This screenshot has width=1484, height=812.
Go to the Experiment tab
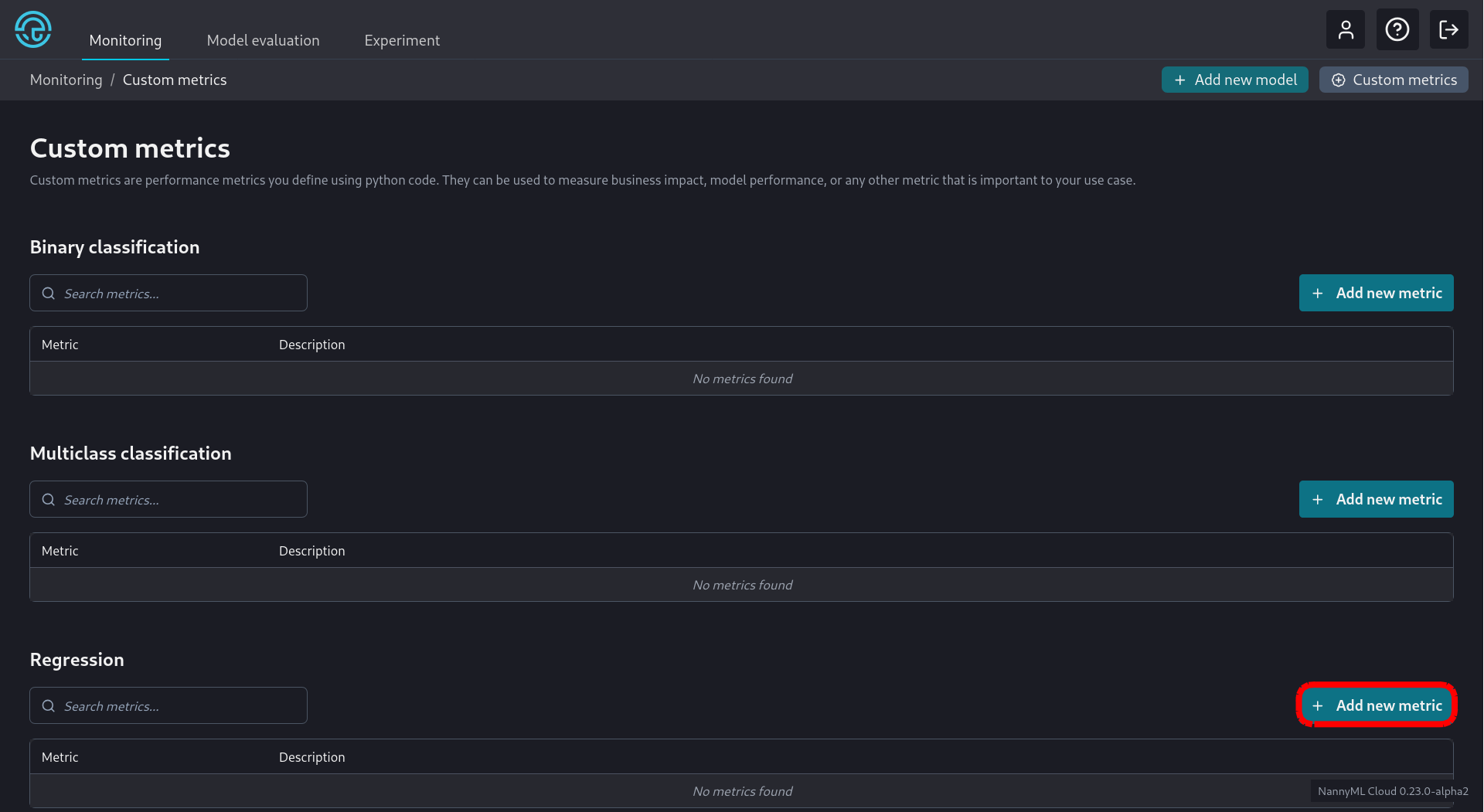coord(402,40)
